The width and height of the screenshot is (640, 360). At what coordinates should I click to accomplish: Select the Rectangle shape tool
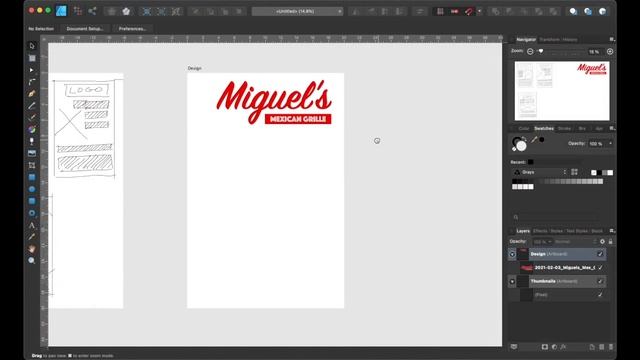32,177
